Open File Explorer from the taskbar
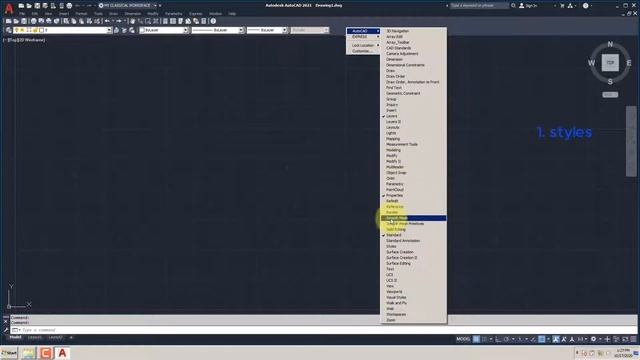Image resolution: width=640 pixels, height=360 pixels. 29,353
